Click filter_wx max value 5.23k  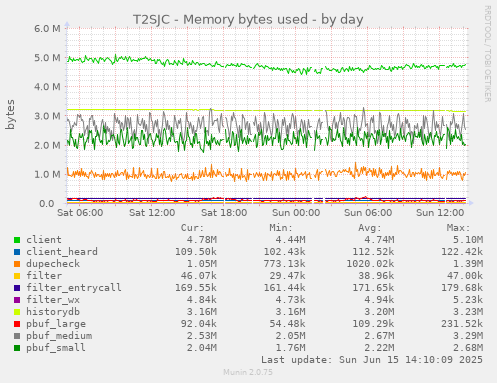click(x=468, y=300)
